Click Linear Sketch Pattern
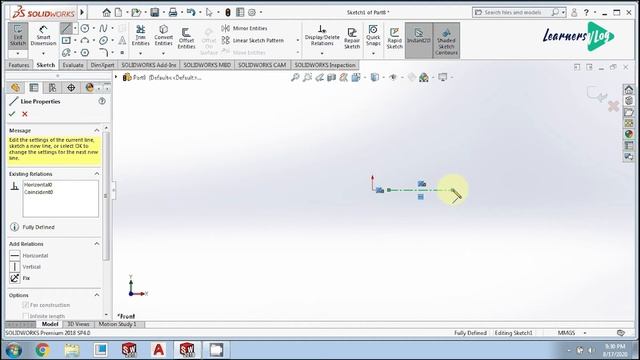This screenshot has height=360, width=640. [252, 40]
